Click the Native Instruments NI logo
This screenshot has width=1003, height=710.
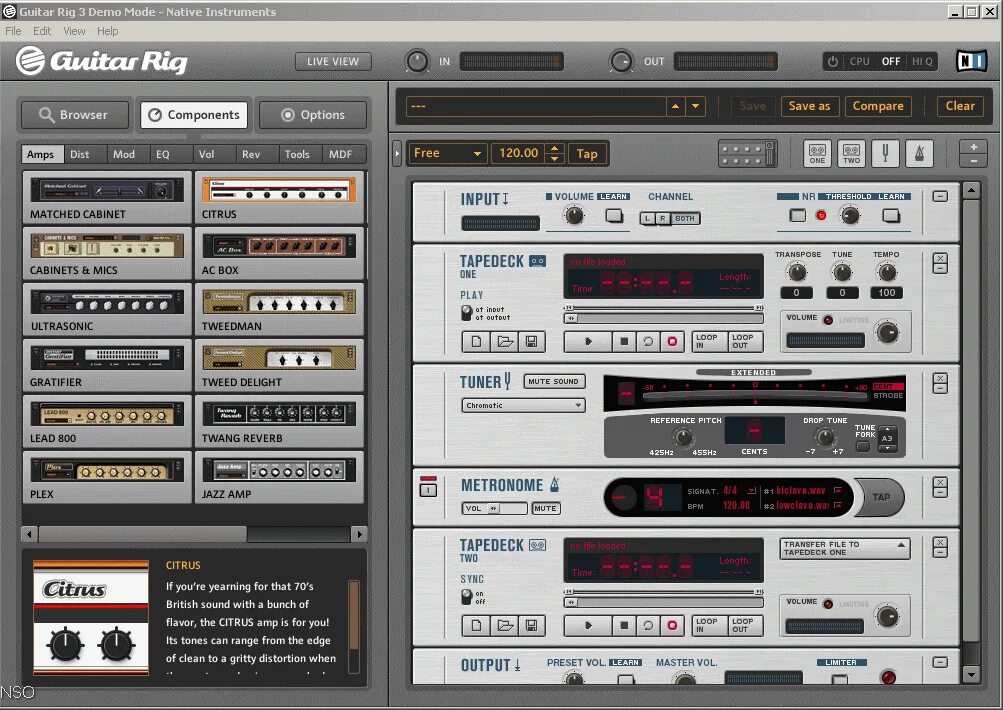click(970, 61)
